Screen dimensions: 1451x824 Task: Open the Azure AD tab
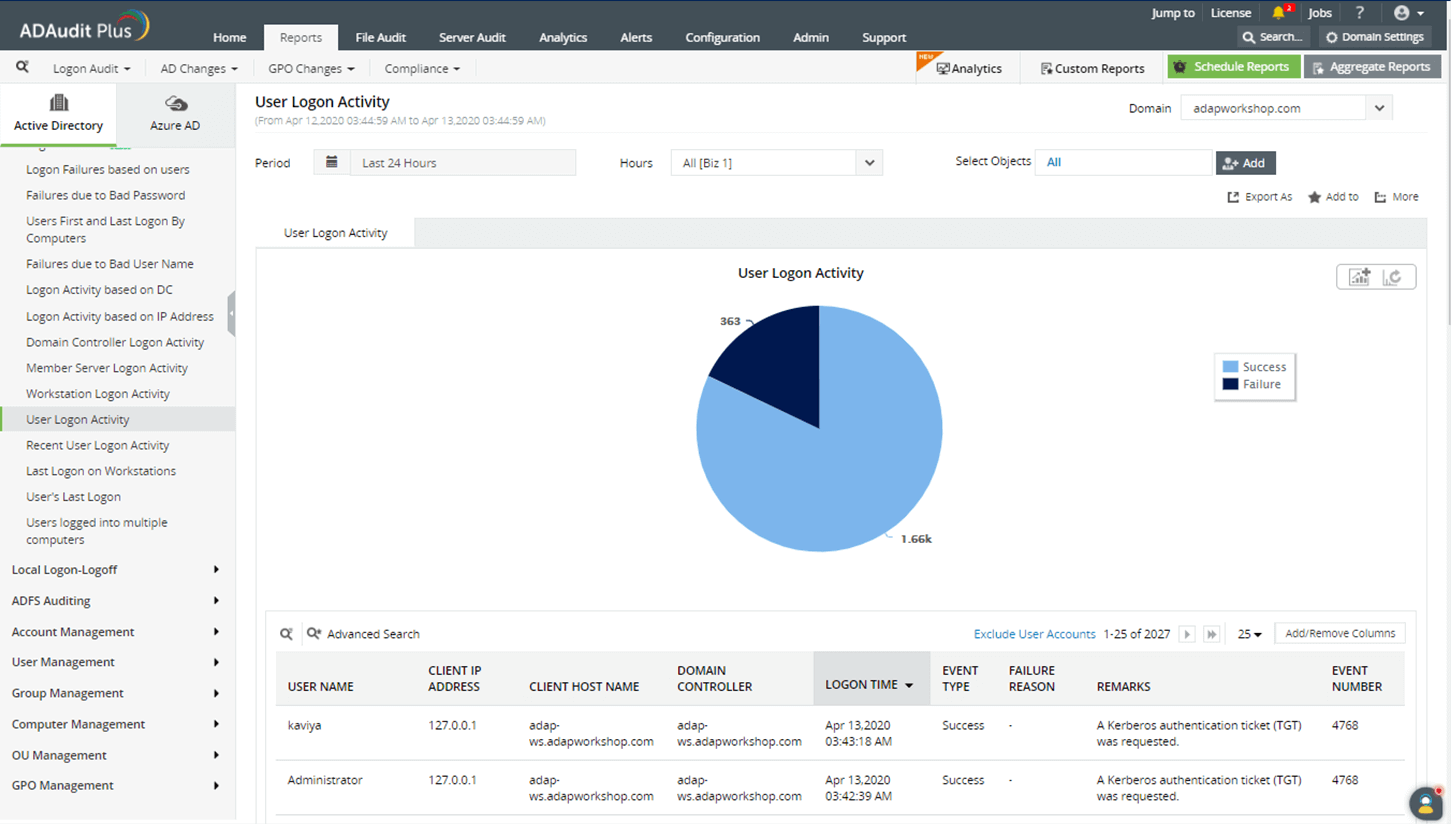pos(175,114)
